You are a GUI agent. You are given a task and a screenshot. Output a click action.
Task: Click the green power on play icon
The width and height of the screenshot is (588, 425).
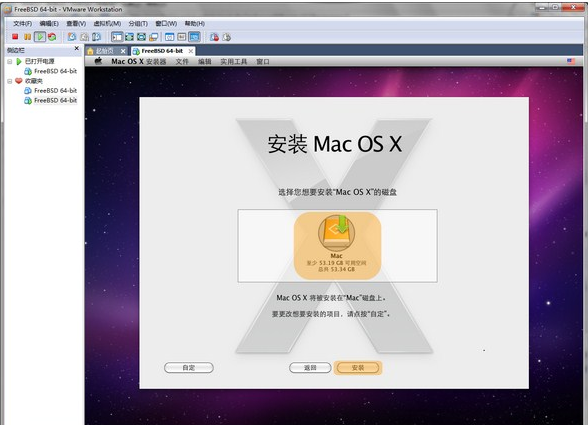(40, 37)
